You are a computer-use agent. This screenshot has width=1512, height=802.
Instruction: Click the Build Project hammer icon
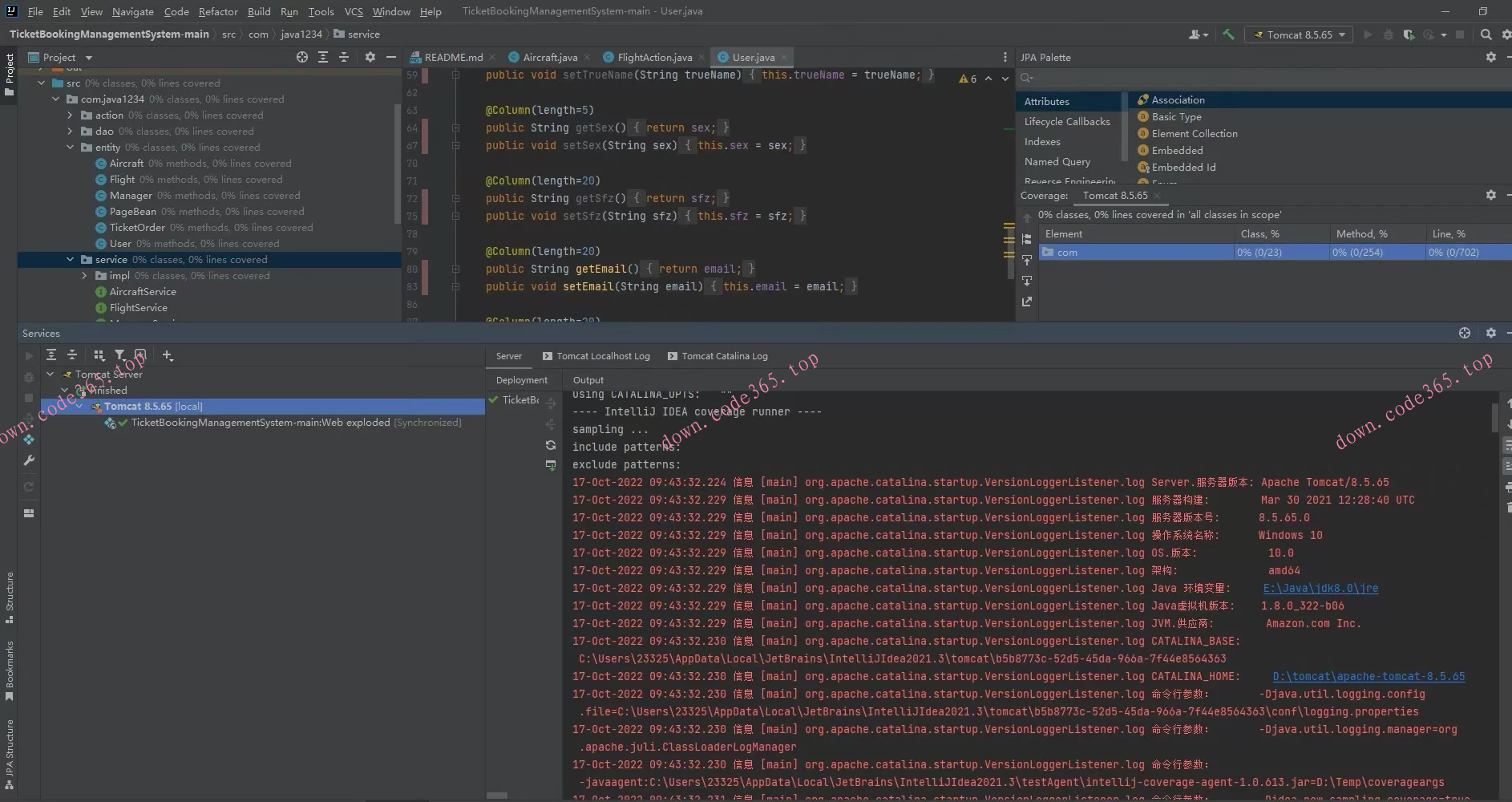[x=1227, y=34]
